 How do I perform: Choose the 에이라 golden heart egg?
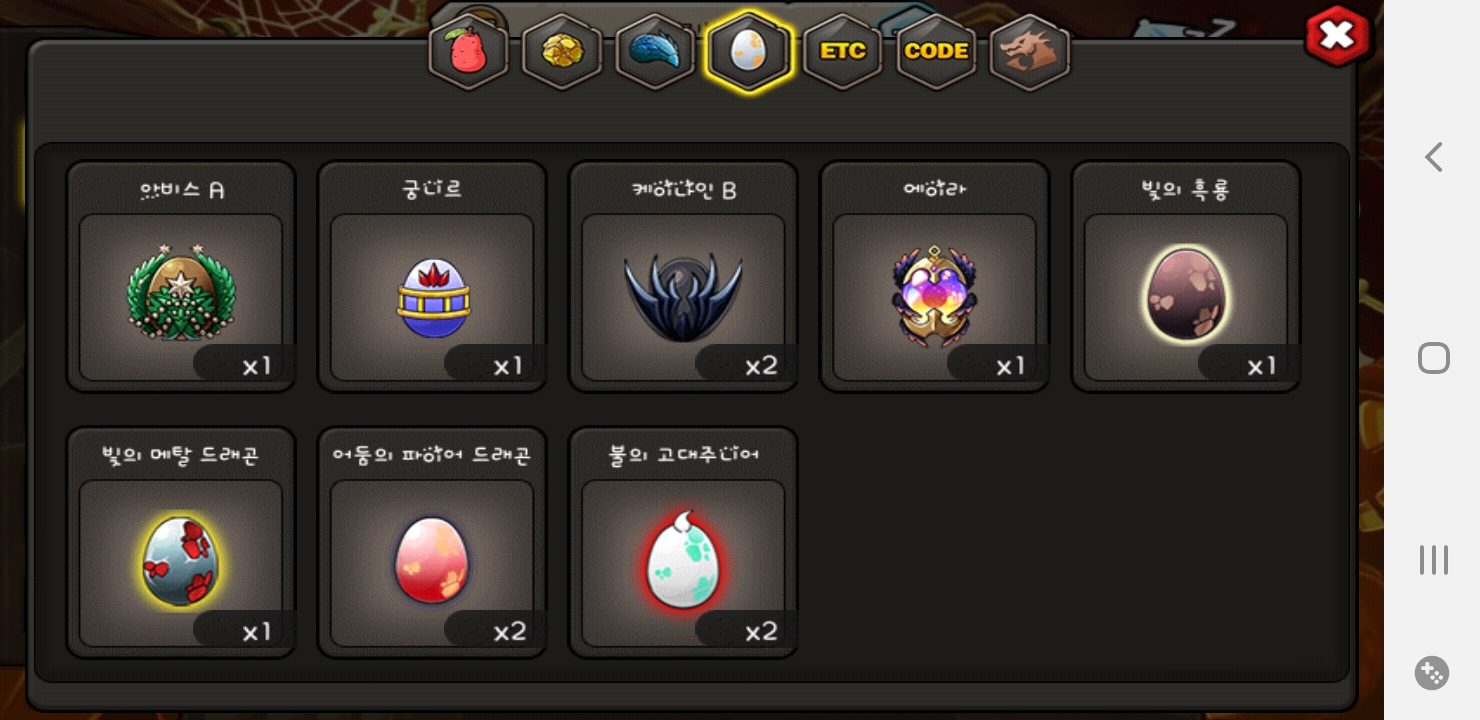click(935, 277)
